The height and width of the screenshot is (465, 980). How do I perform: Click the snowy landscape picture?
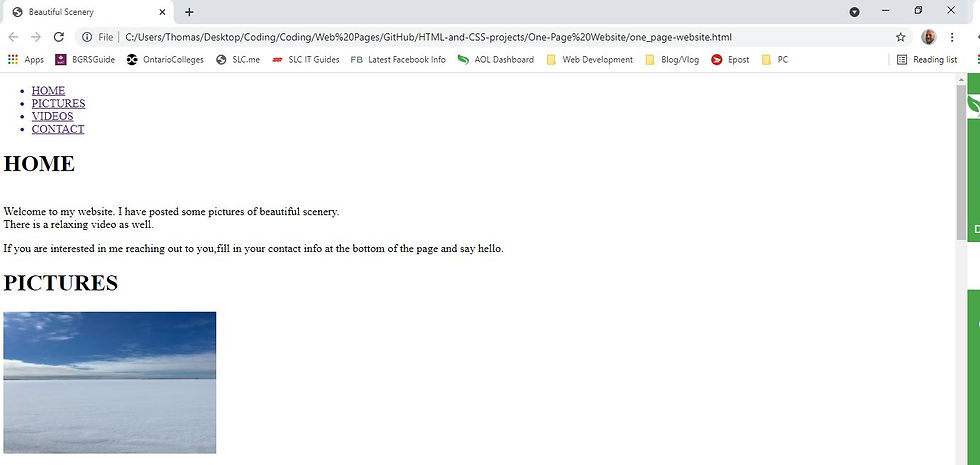(x=109, y=382)
